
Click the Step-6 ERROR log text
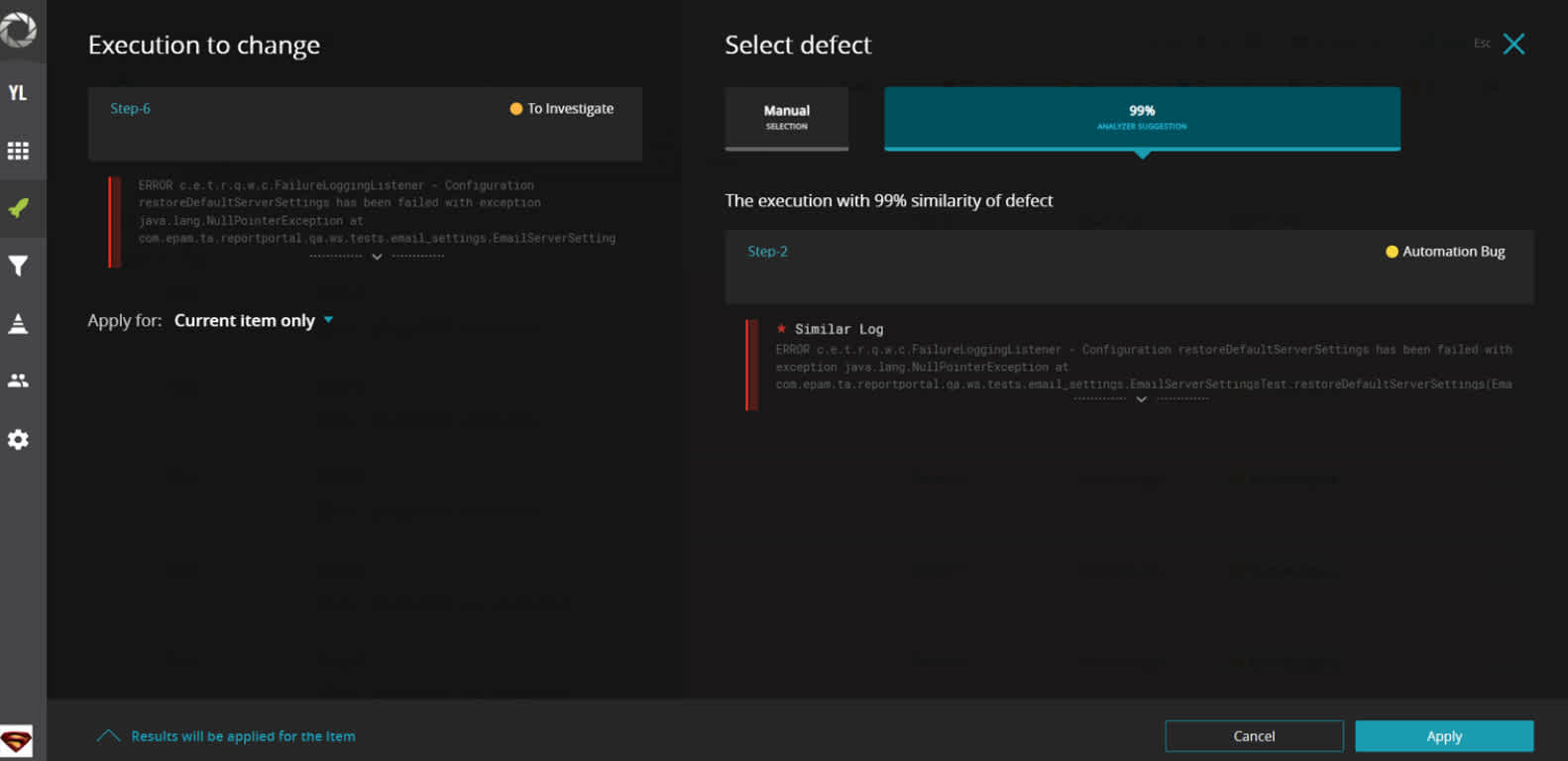pos(377,211)
